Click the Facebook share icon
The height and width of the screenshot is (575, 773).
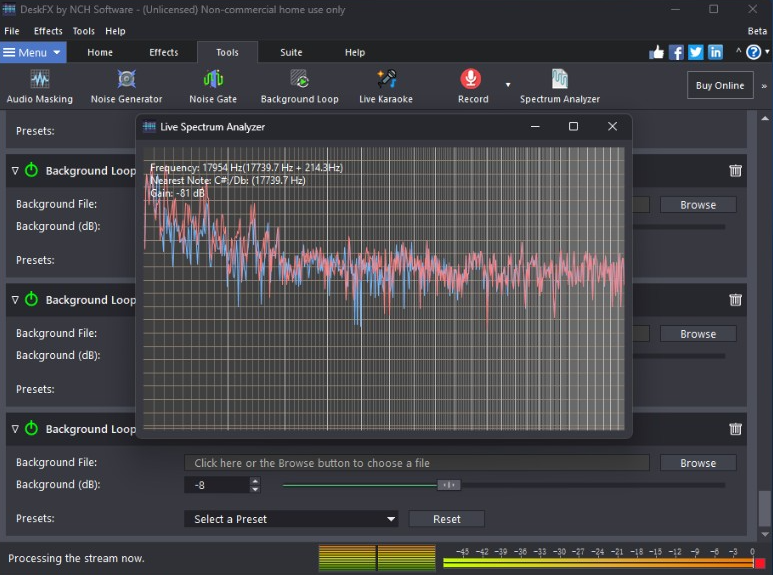[x=677, y=52]
